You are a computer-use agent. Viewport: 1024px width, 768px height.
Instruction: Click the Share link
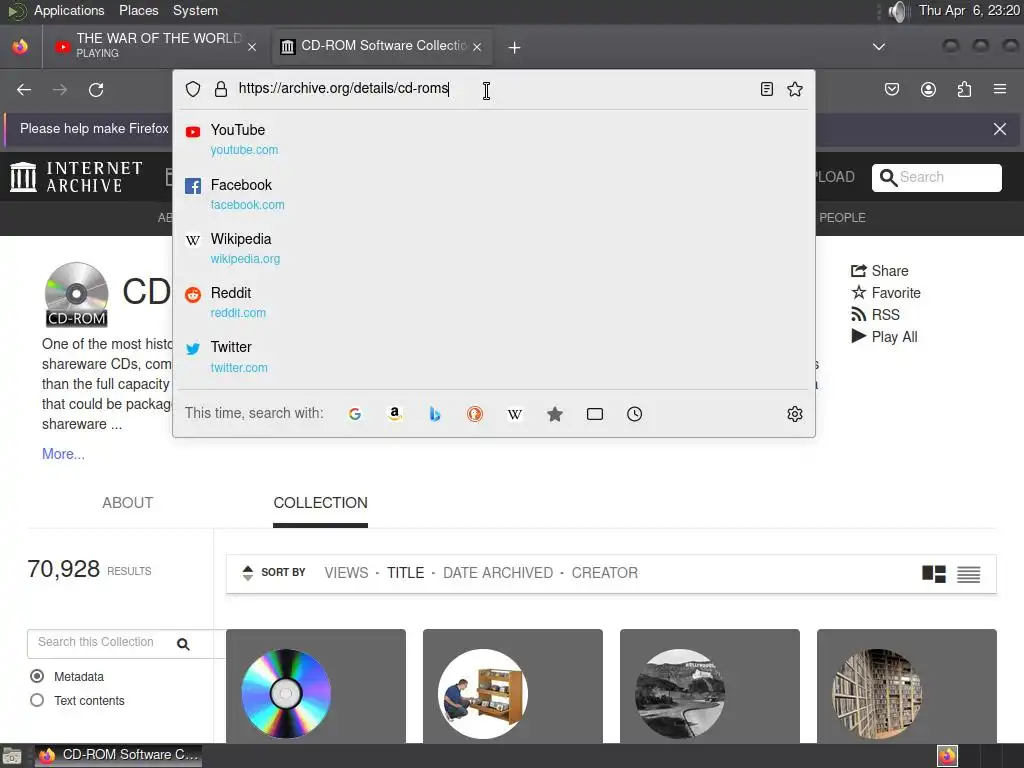pyautogui.click(x=880, y=270)
